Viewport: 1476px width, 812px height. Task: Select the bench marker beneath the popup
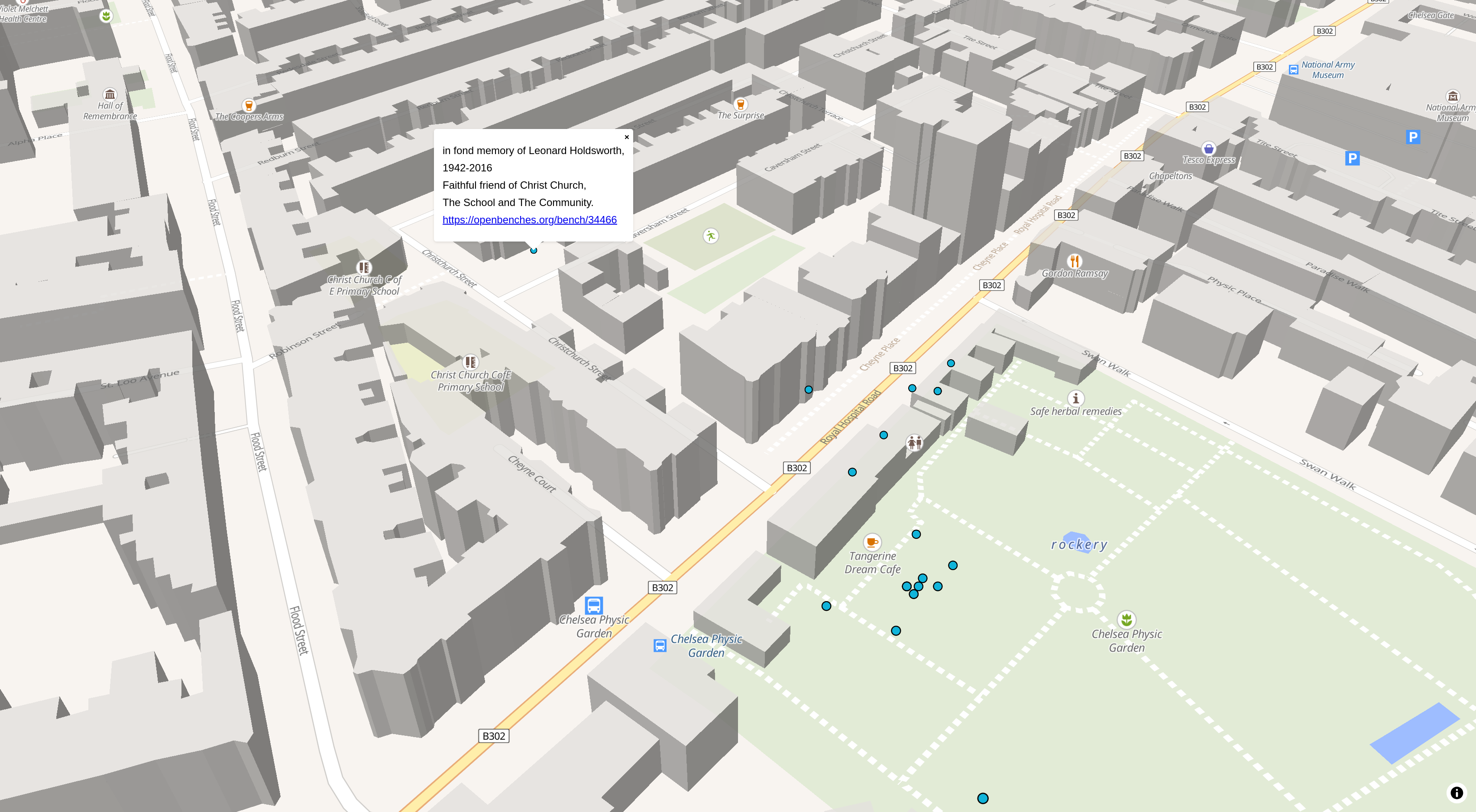[534, 250]
